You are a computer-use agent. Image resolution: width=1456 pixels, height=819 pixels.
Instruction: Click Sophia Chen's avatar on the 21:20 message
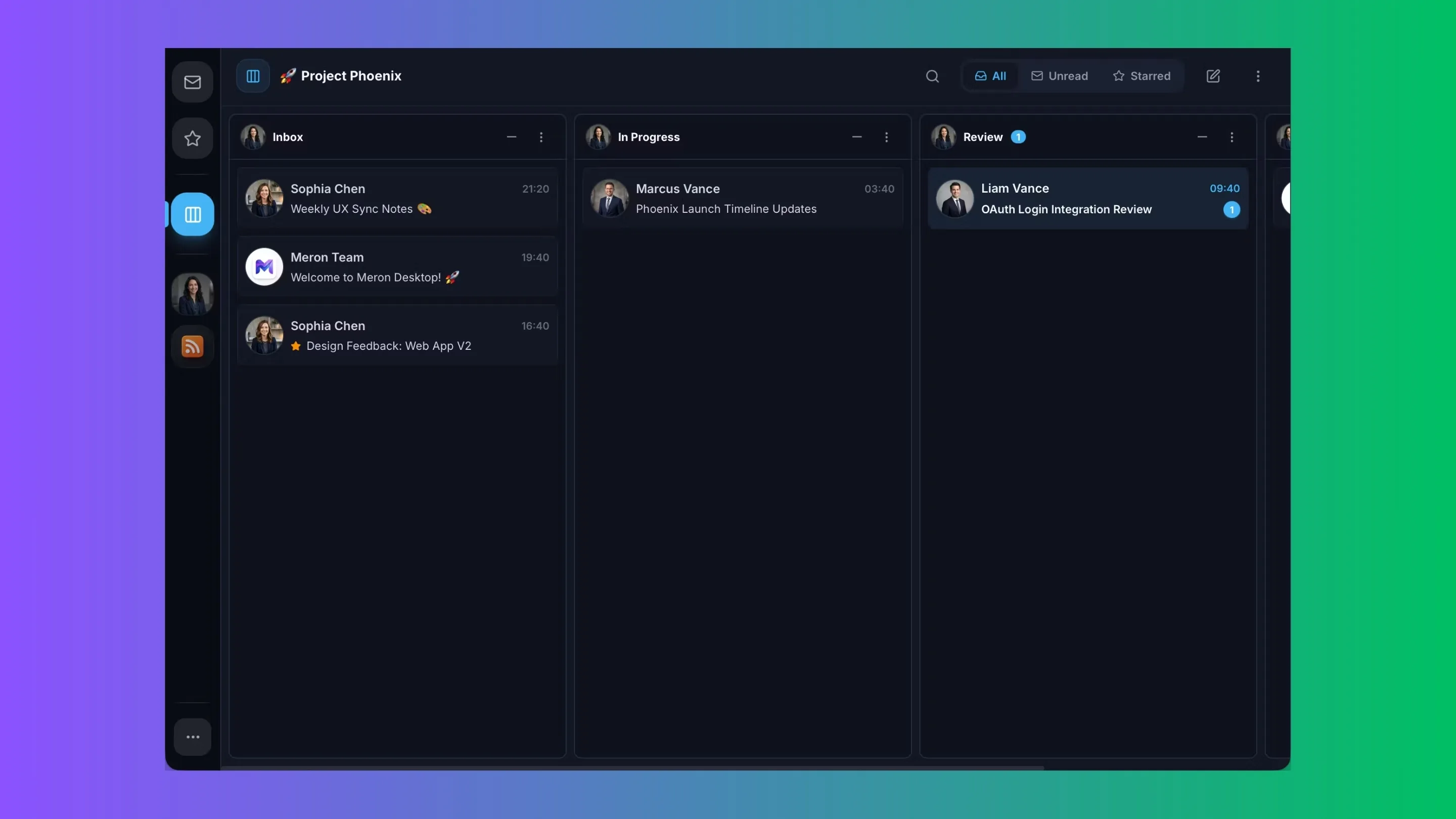pyautogui.click(x=264, y=198)
